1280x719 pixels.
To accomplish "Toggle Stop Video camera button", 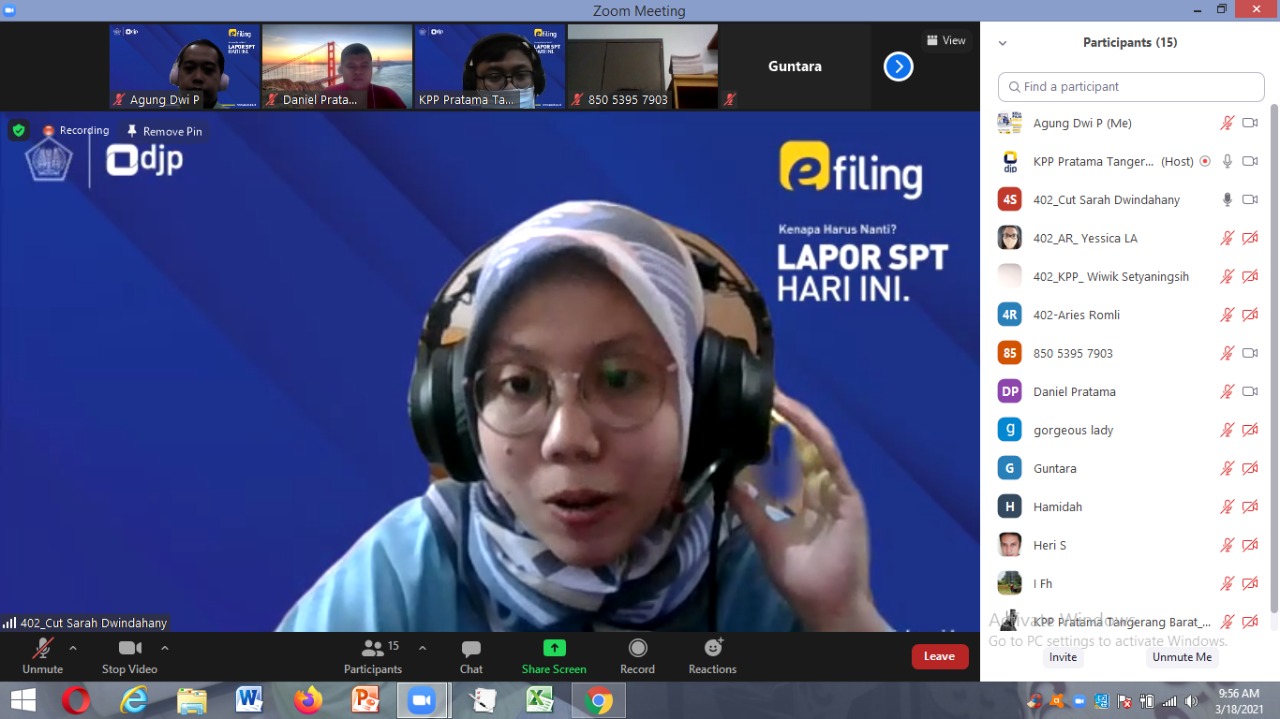I will coord(129,648).
